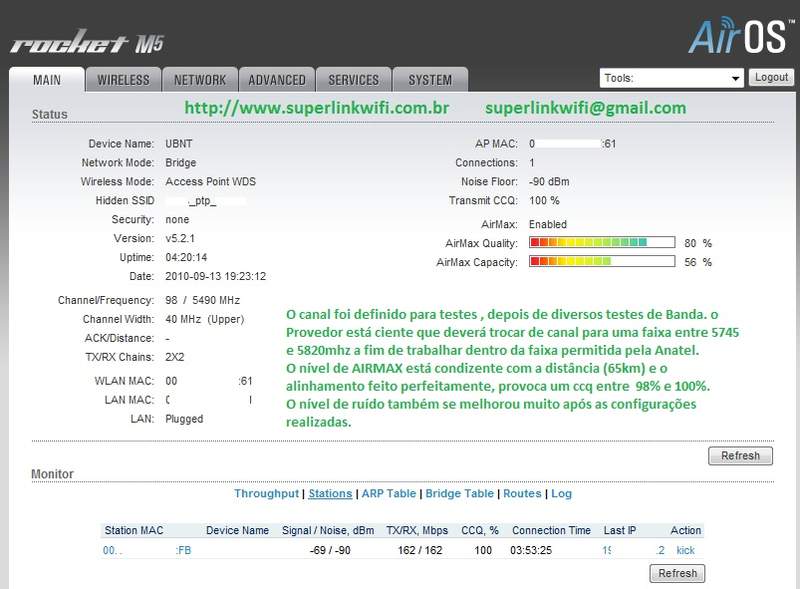Click the station MAC ending in FB

pos(147,550)
